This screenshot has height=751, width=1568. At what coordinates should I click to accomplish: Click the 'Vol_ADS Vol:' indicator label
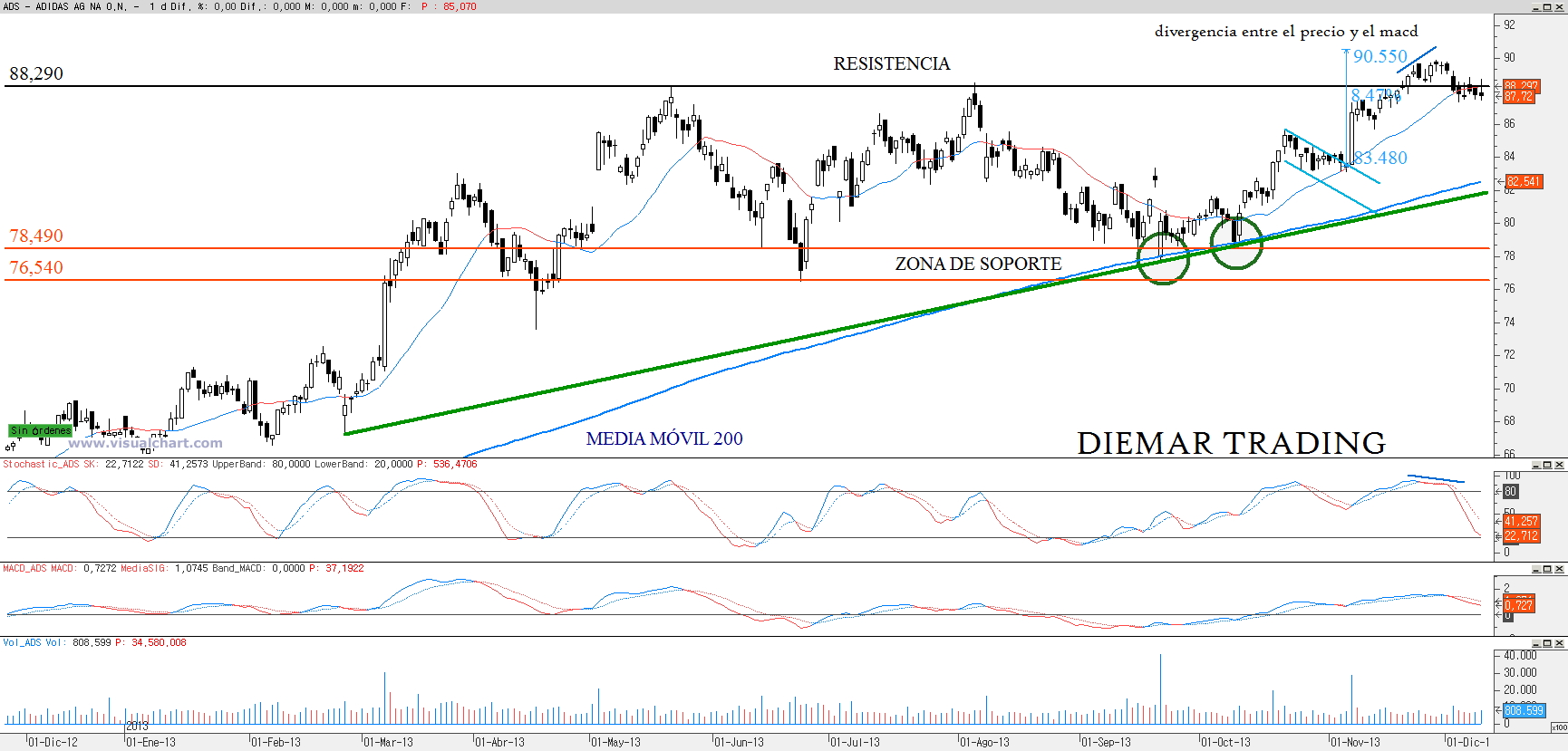tap(33, 643)
